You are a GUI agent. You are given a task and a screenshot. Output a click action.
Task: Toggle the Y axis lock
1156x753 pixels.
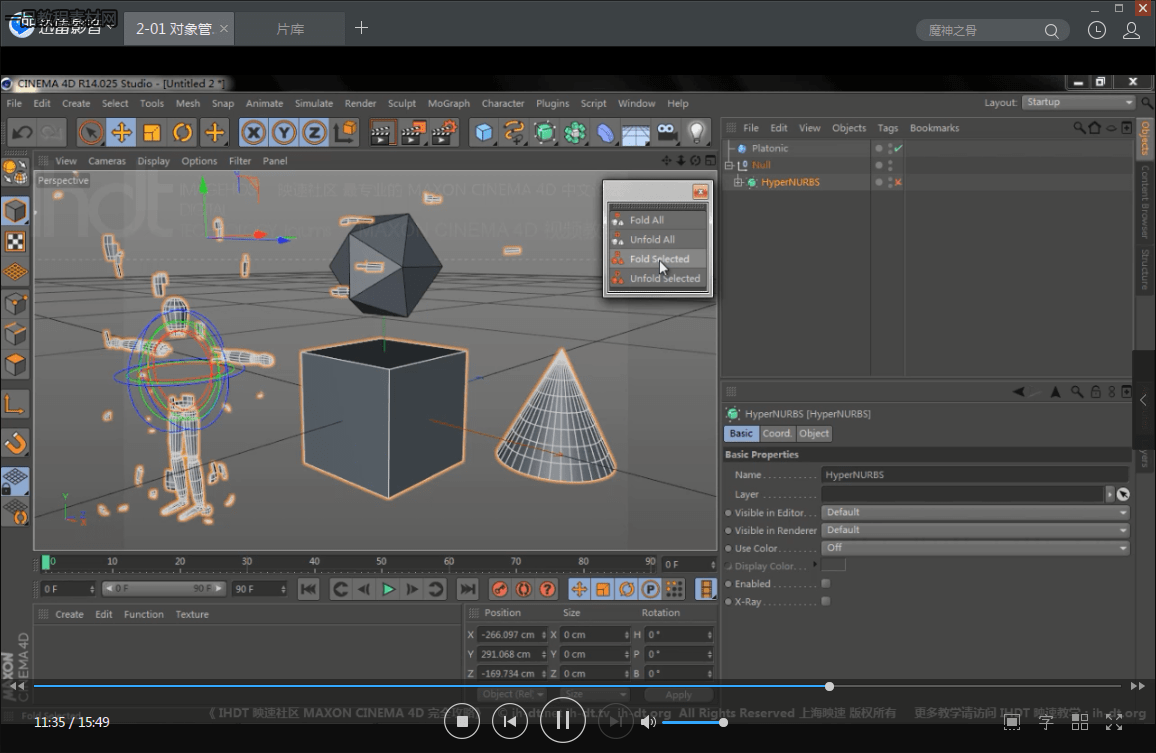pos(284,133)
